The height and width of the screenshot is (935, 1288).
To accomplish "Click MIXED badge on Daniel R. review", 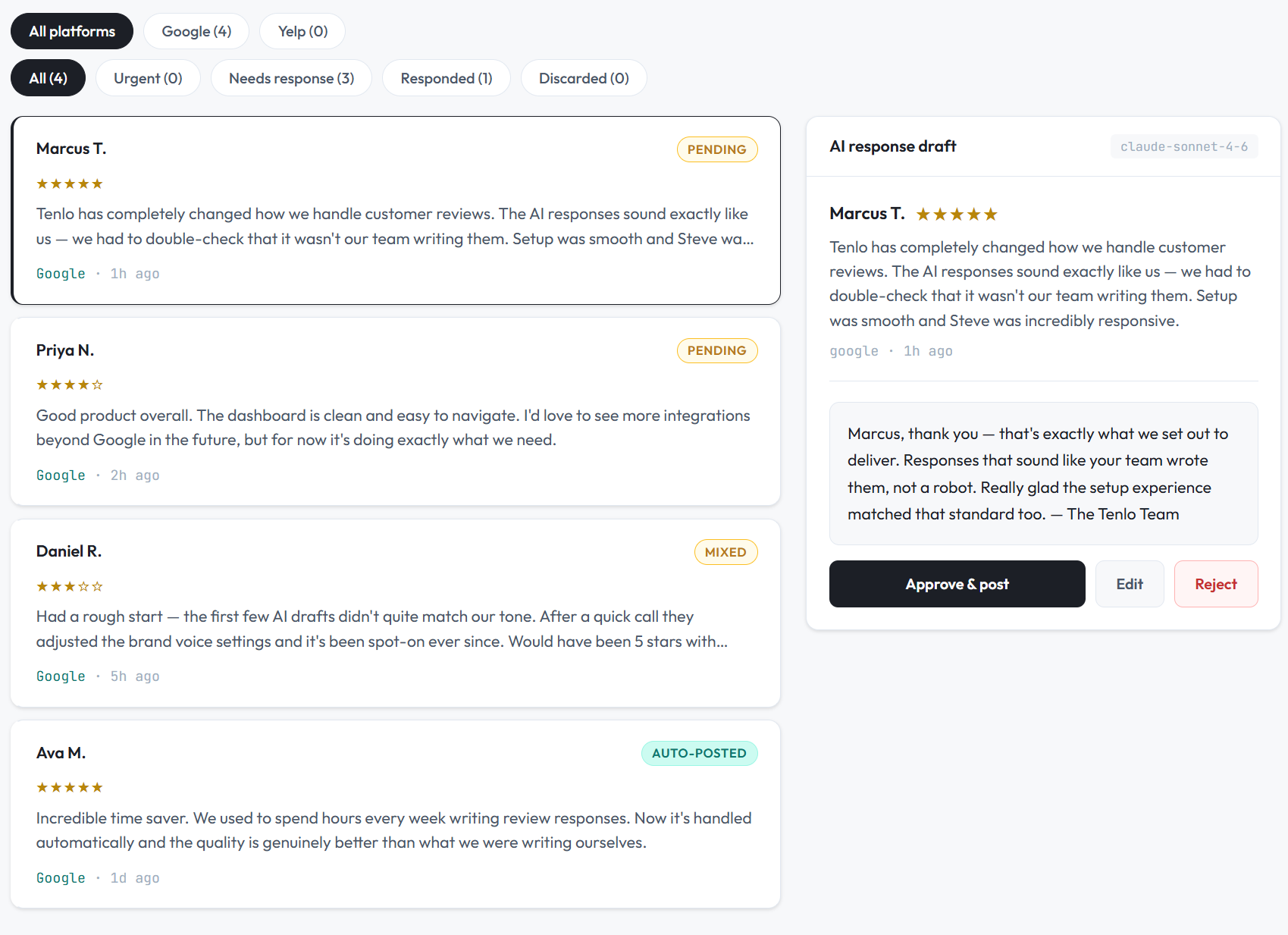I will (x=725, y=552).
